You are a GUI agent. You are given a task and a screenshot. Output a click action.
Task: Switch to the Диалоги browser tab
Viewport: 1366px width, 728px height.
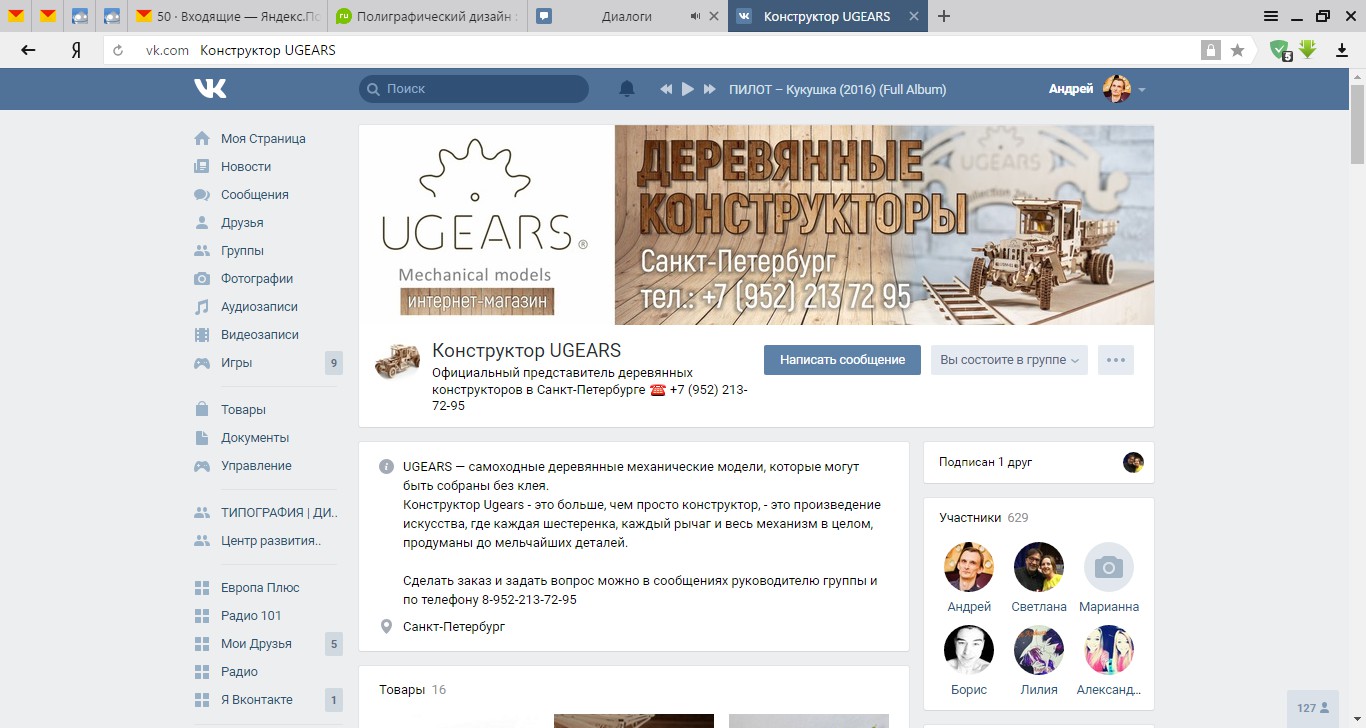[x=627, y=16]
